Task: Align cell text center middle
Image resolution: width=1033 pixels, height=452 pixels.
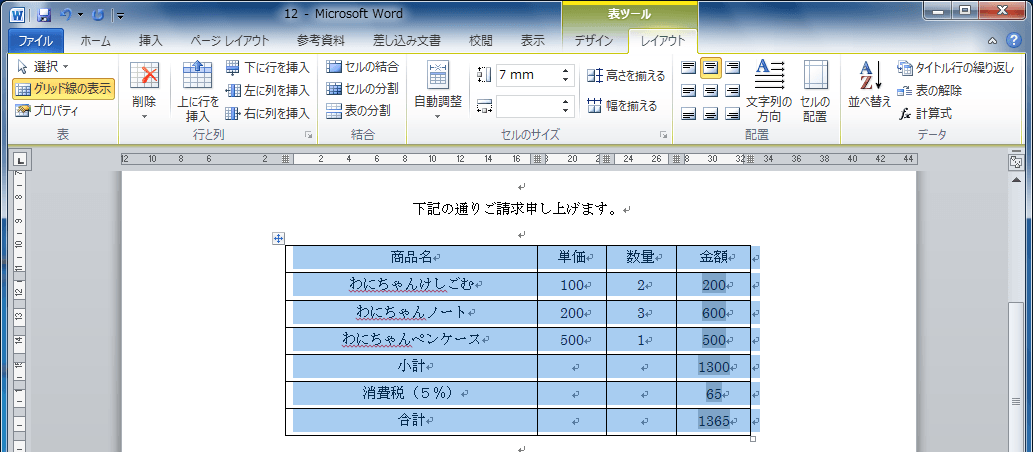Action: (x=710, y=90)
